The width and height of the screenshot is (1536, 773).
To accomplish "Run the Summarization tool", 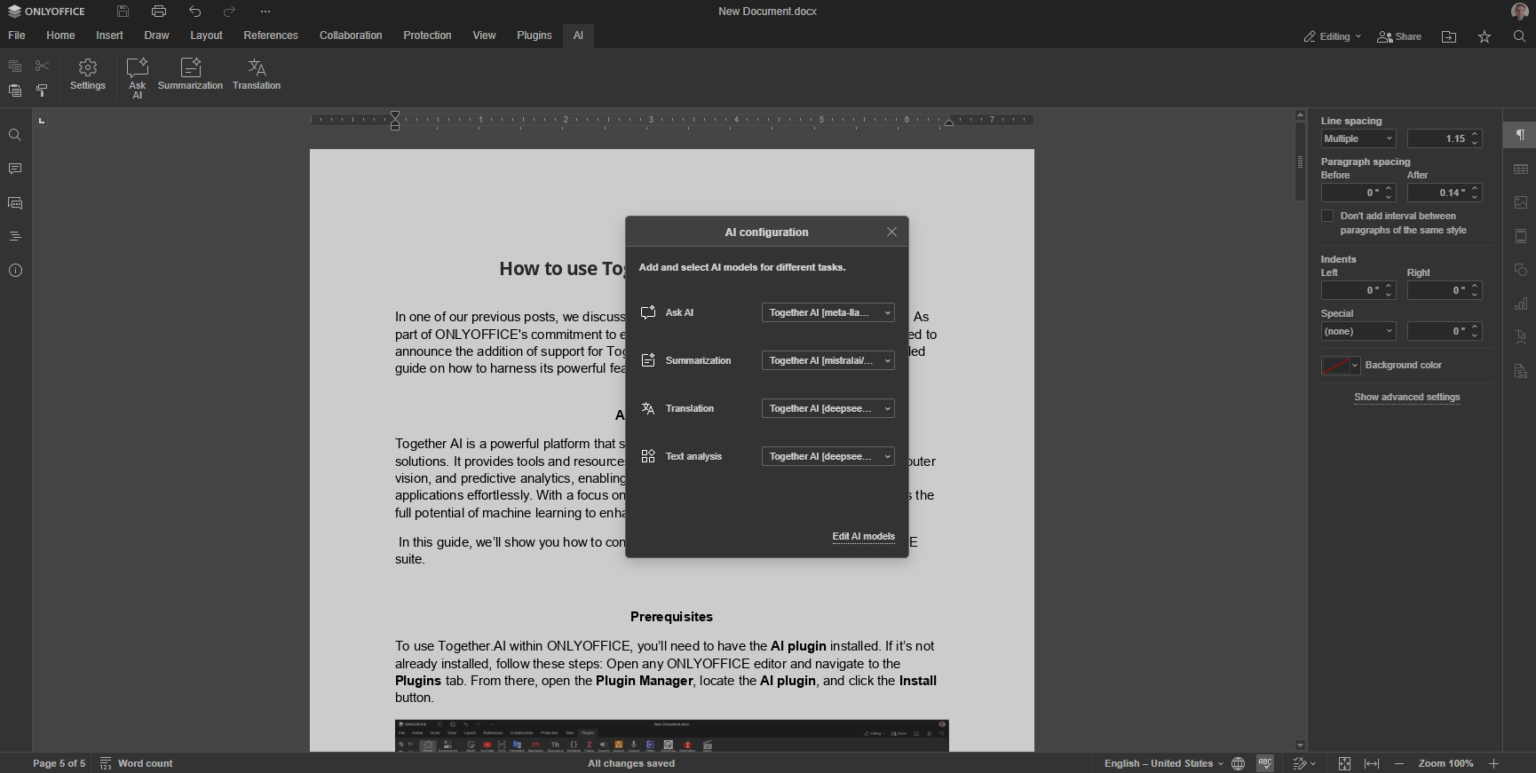I will pyautogui.click(x=190, y=75).
